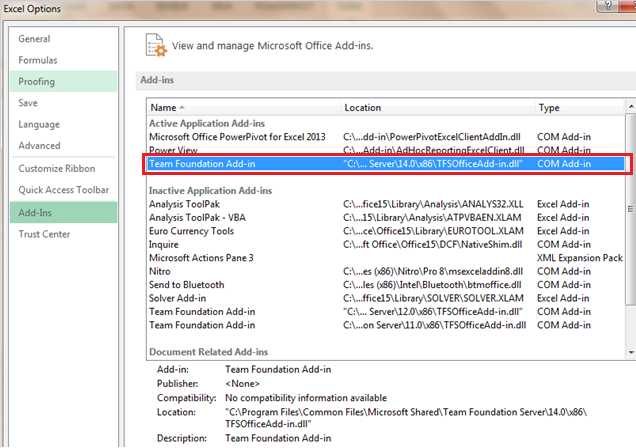Select the Solver Add-in row
Viewport: 636px width, 448px height.
[385, 298]
